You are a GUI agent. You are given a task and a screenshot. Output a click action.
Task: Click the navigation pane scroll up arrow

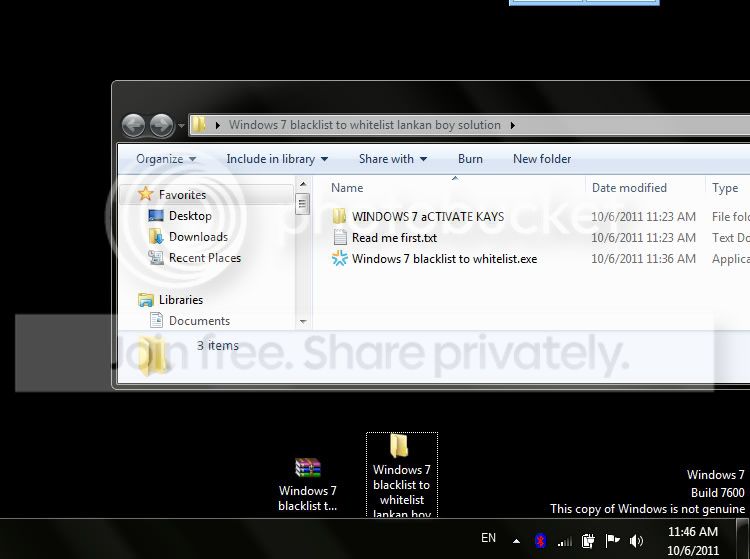(x=303, y=184)
